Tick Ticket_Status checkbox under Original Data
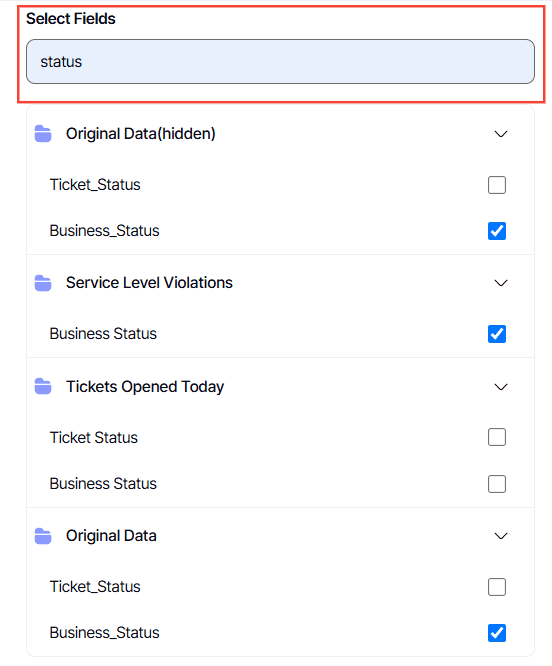 [x=497, y=587]
